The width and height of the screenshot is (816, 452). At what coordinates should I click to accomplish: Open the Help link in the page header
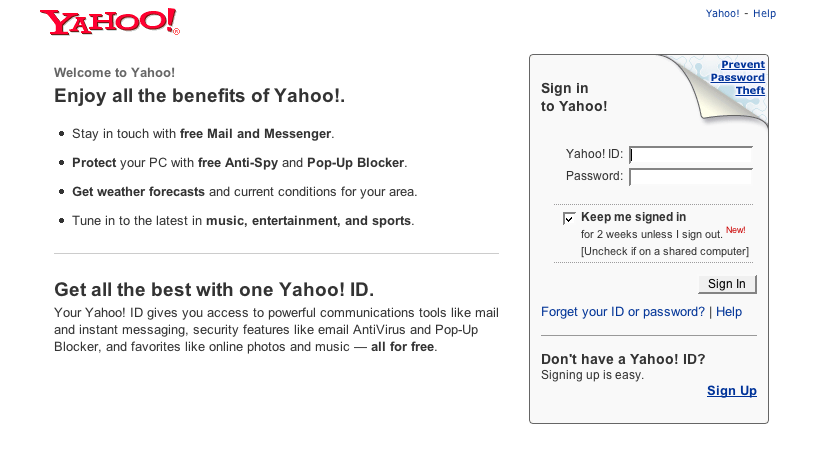click(764, 14)
